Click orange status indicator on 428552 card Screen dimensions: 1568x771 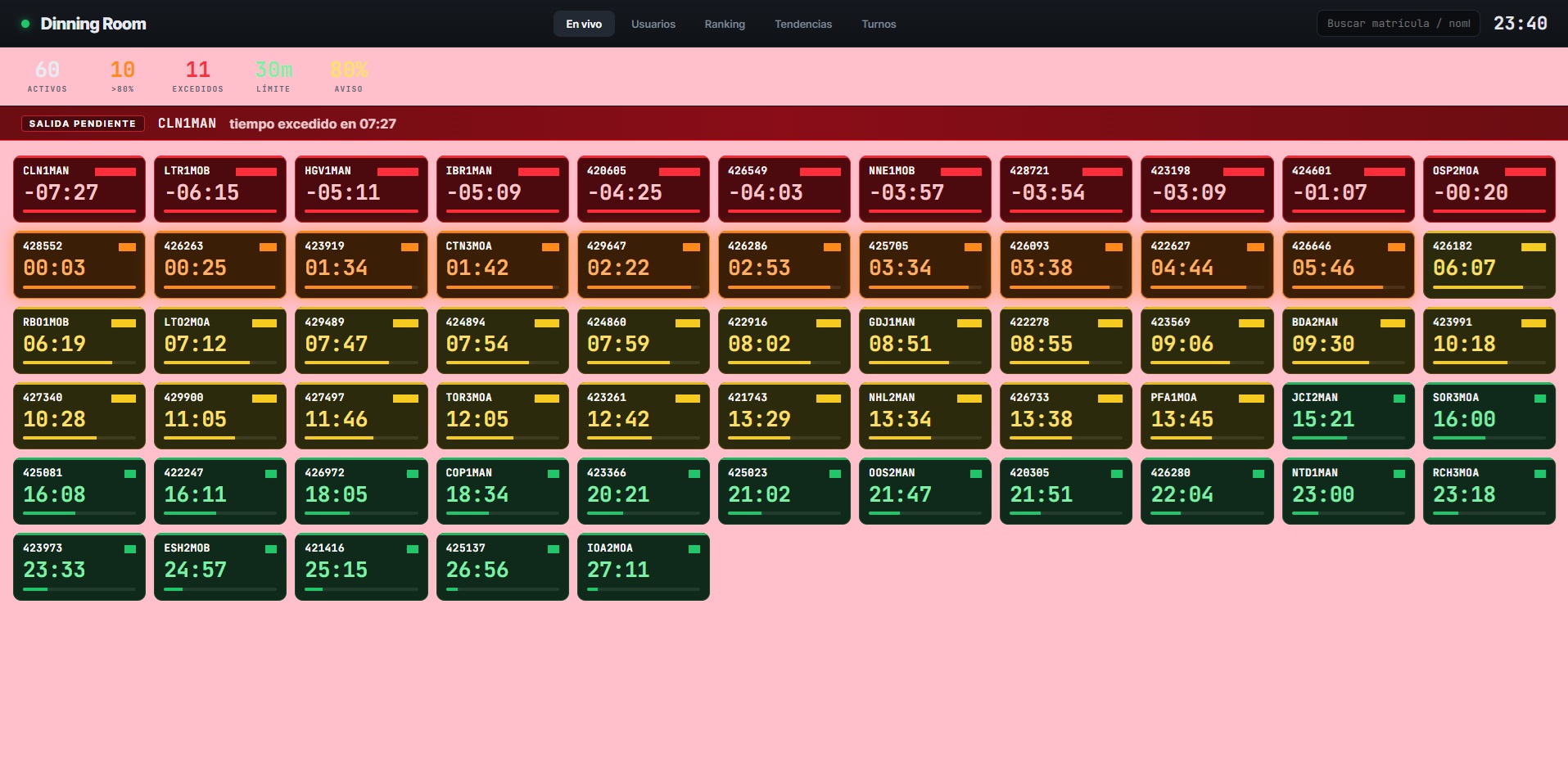[x=127, y=247]
